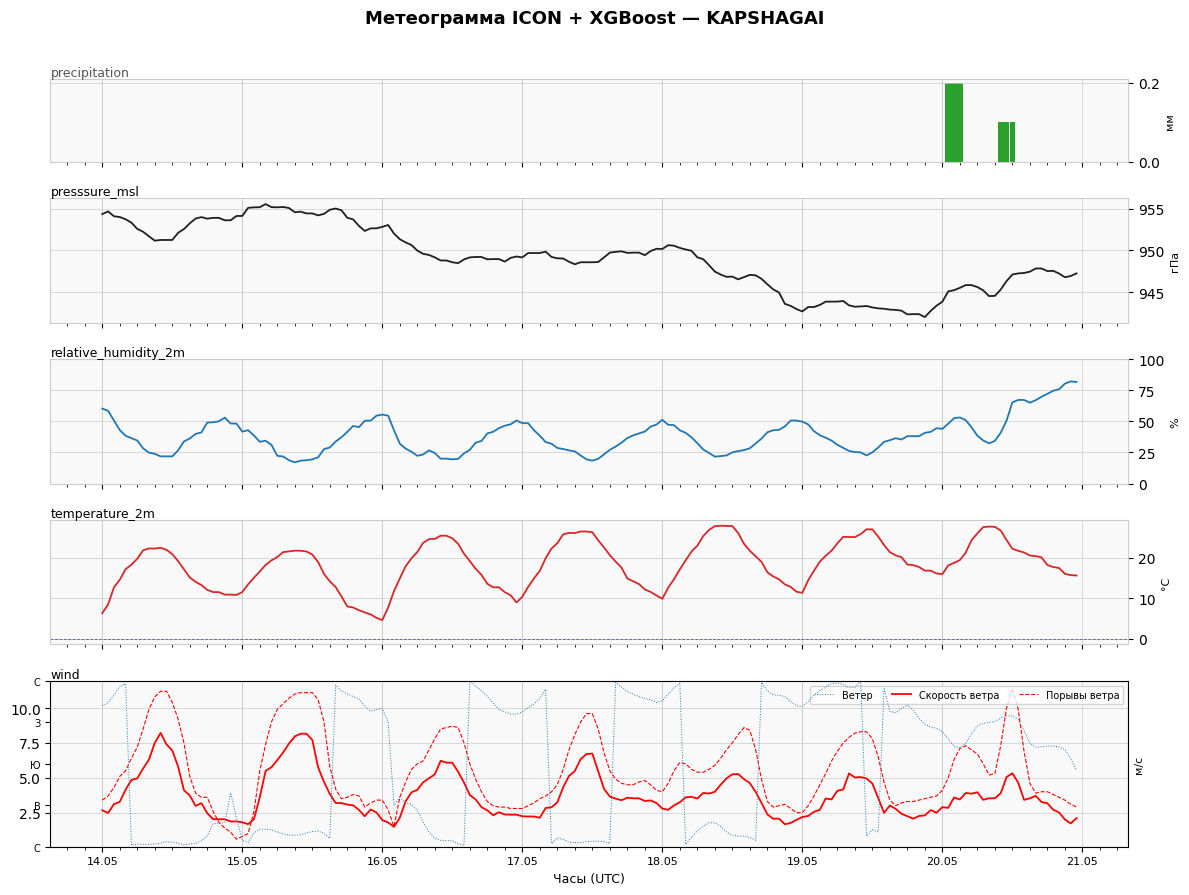The image size is (1189, 895).
Task: Click the 'wind' panel title
Action: tap(65, 675)
